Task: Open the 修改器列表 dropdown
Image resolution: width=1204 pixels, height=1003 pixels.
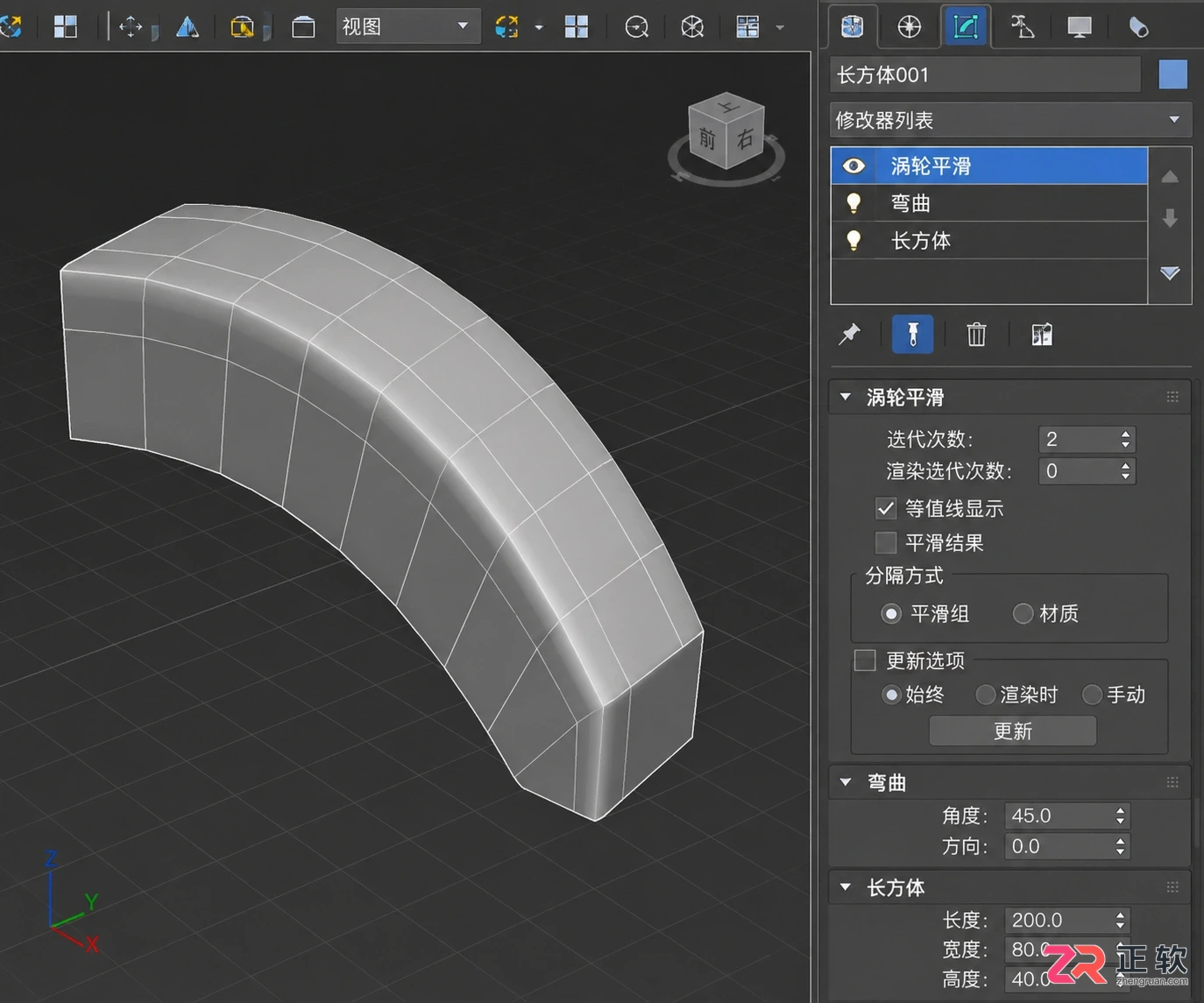Action: click(1010, 120)
